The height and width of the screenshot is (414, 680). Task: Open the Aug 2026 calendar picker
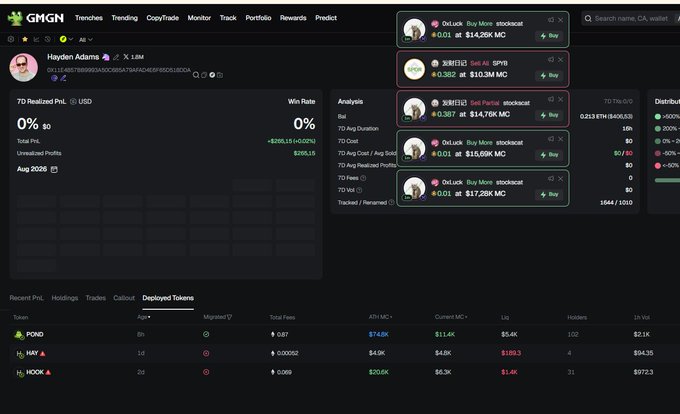(54, 169)
